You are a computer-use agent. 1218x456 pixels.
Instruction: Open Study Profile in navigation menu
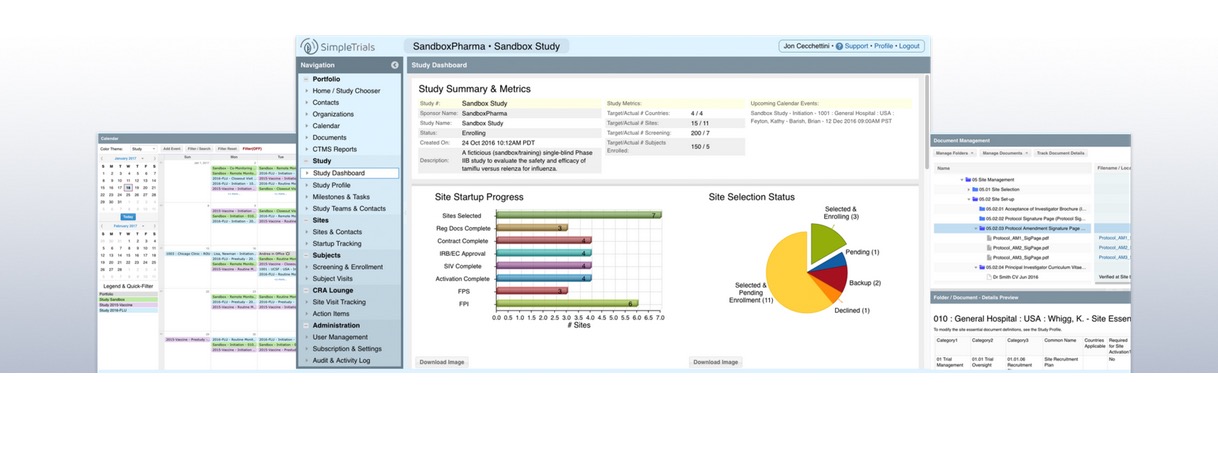[x=331, y=185]
